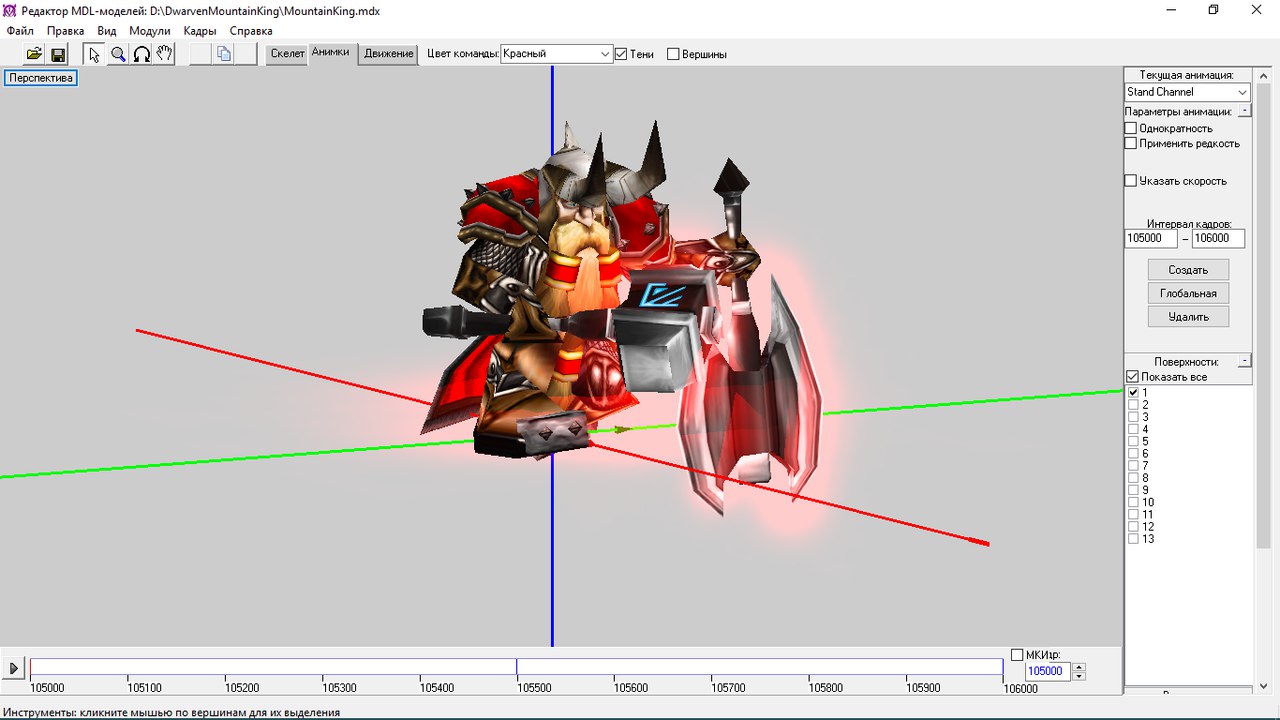The height and width of the screenshot is (720, 1280).
Task: Open the Вид menu
Action: 107,31
